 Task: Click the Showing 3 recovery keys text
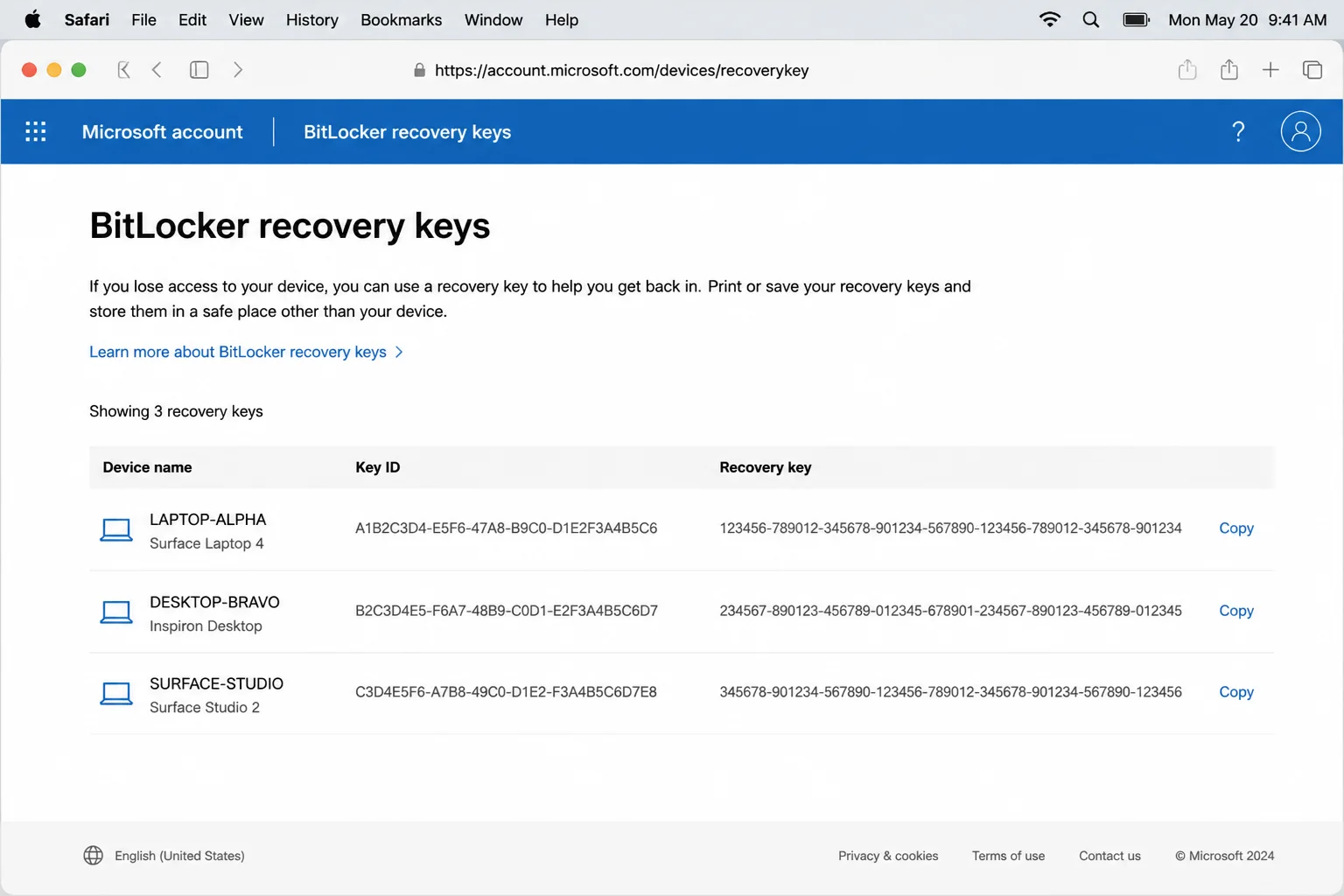(x=176, y=411)
